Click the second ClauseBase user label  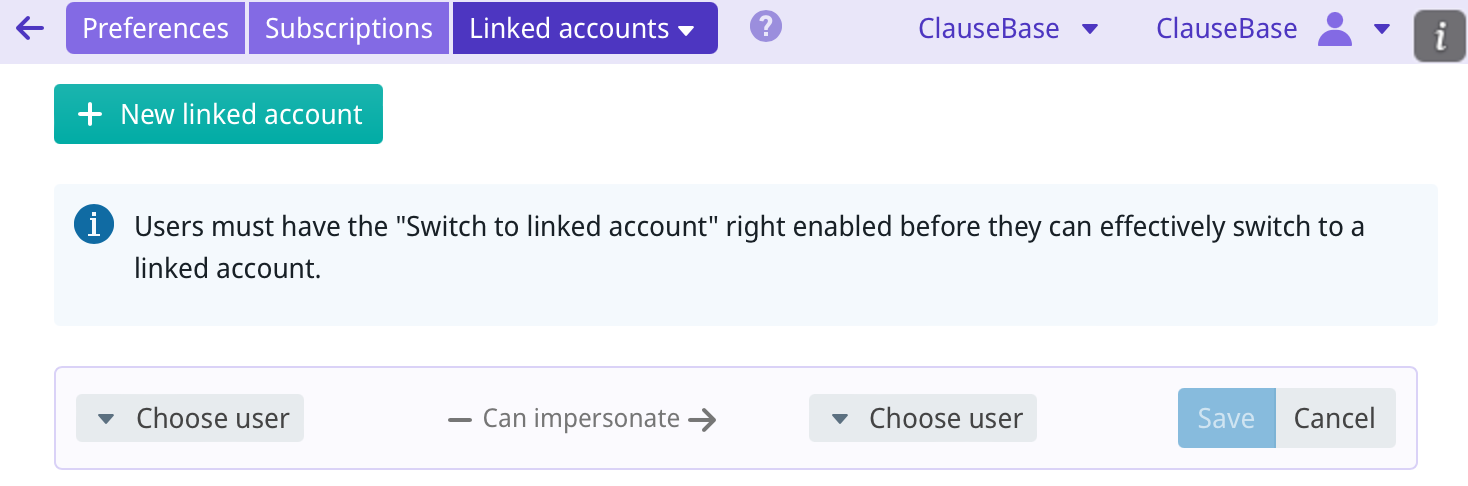tap(1226, 28)
